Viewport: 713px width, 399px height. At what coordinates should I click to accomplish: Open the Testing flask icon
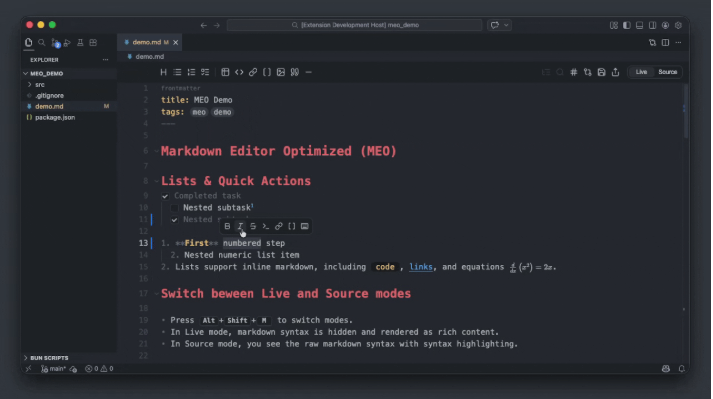(x=80, y=42)
